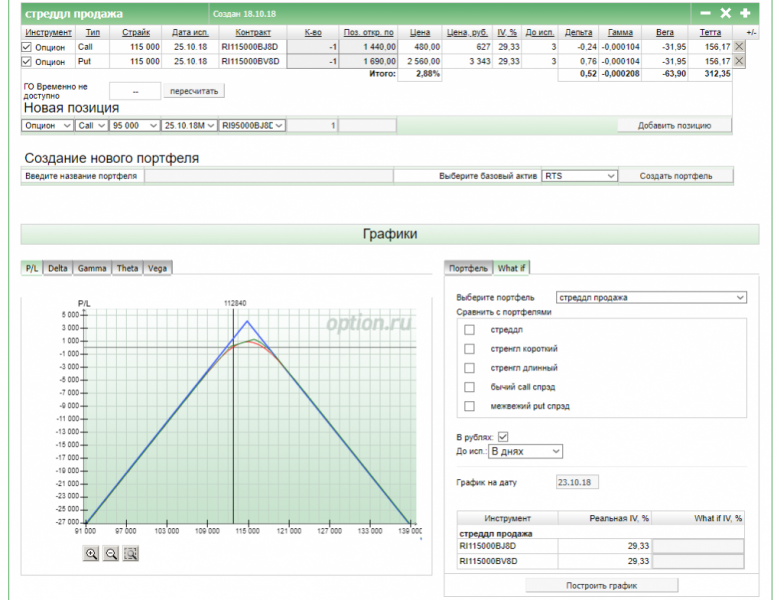Open the What if tab
The image size is (777, 600).
511,268
